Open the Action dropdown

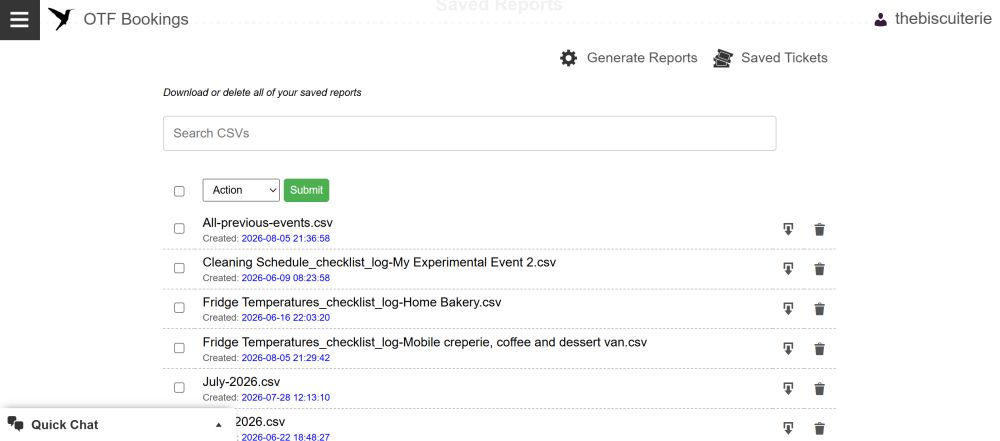tap(241, 190)
